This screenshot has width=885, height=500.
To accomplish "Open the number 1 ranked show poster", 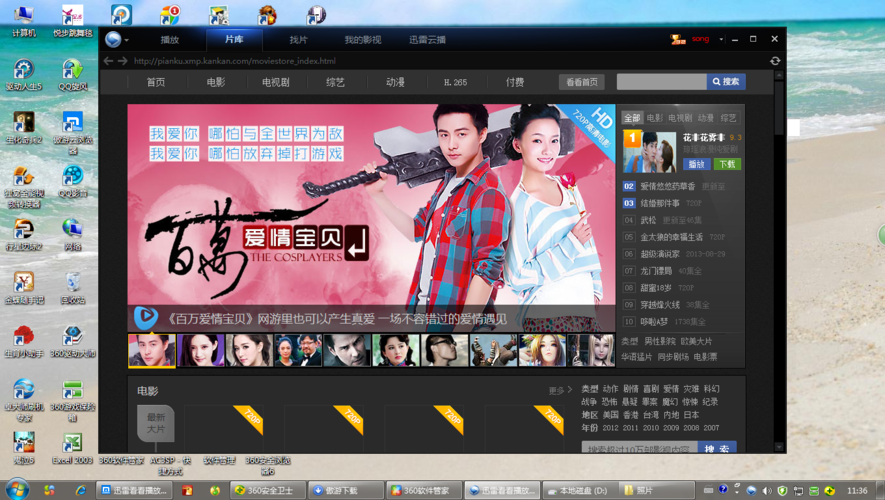I will (x=650, y=151).
